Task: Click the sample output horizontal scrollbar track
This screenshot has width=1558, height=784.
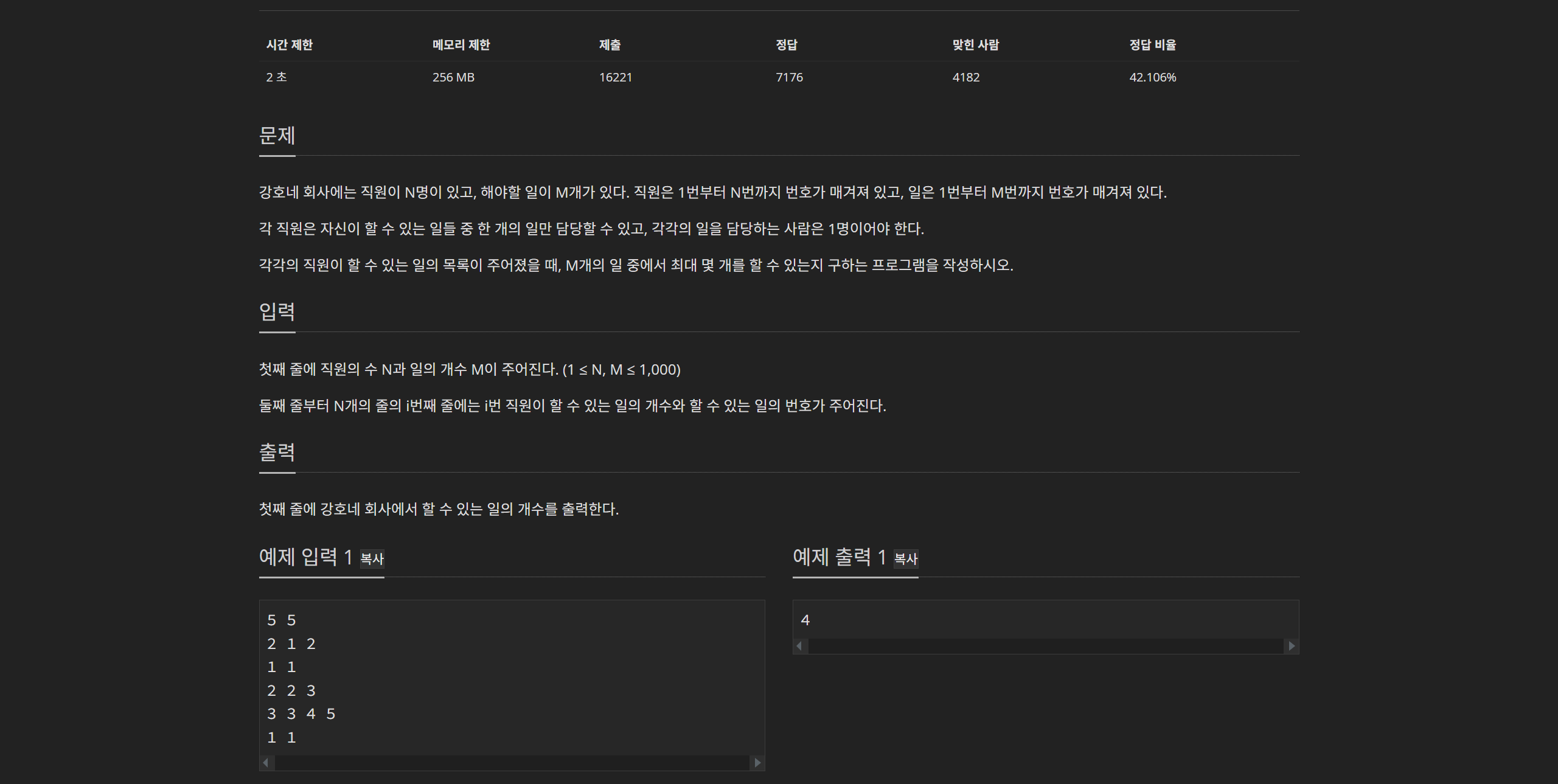Action: [x=1045, y=645]
